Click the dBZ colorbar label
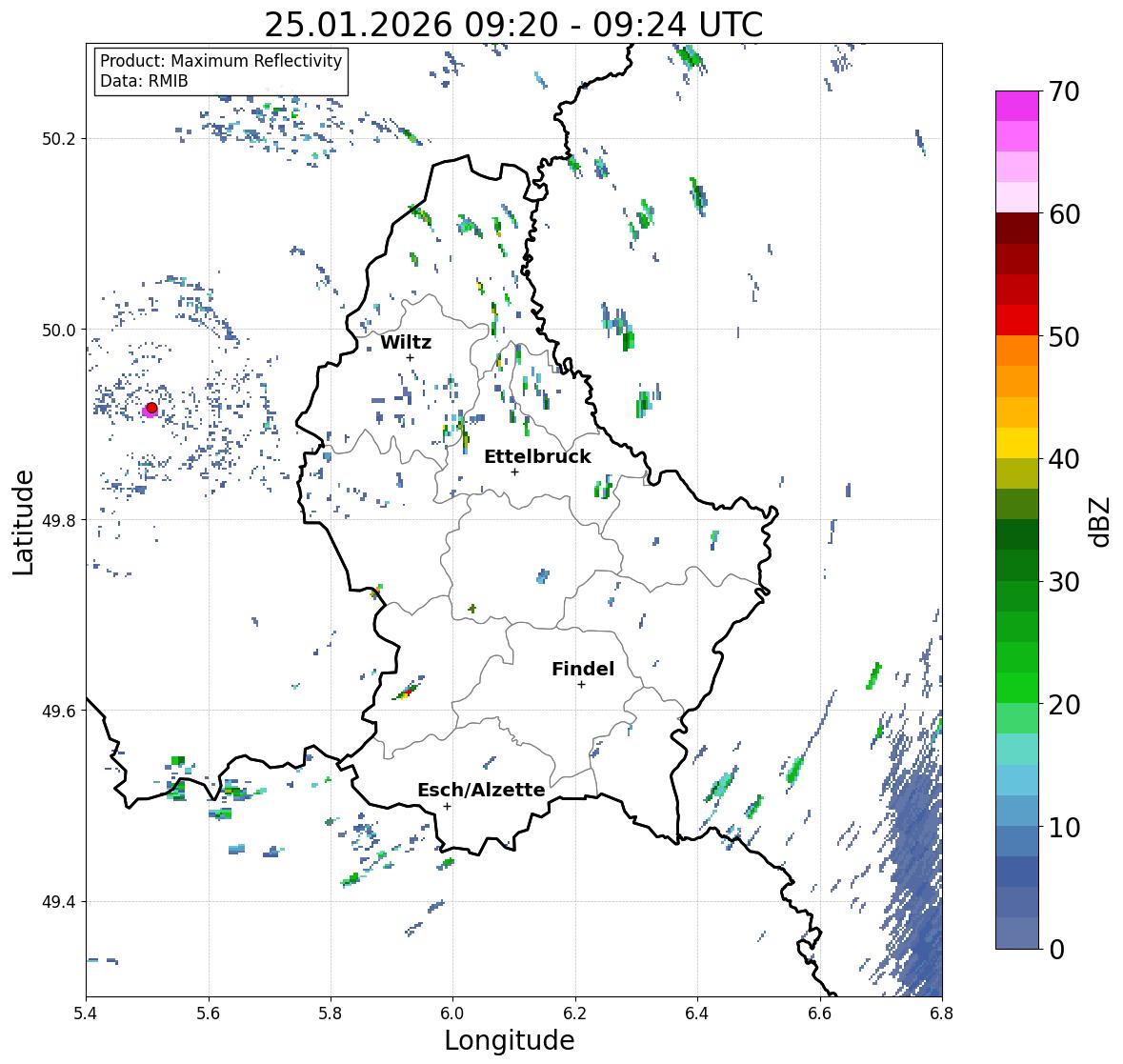Screen dimensions: 1123x1064 coord(1100,521)
